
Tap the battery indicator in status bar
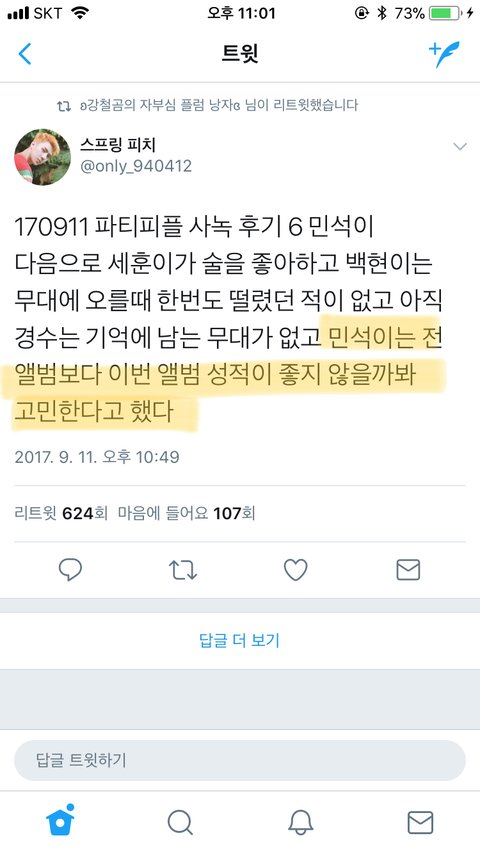[x=445, y=13]
